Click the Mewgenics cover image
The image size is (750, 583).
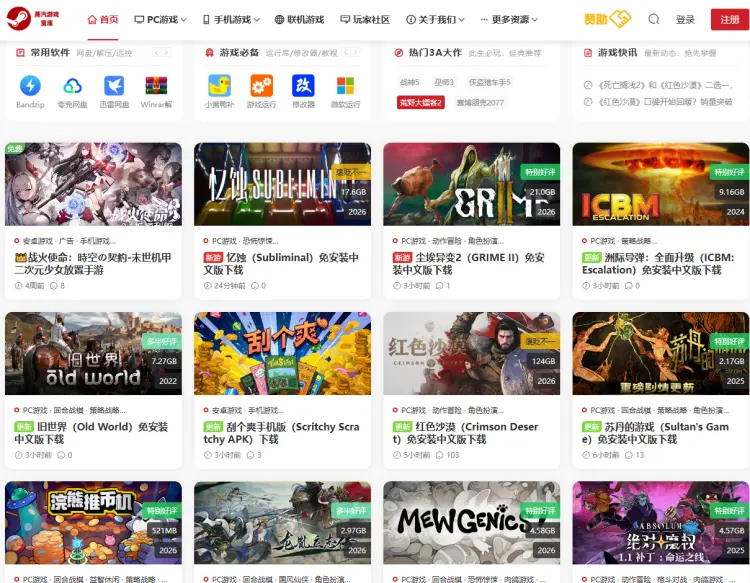(x=472, y=523)
